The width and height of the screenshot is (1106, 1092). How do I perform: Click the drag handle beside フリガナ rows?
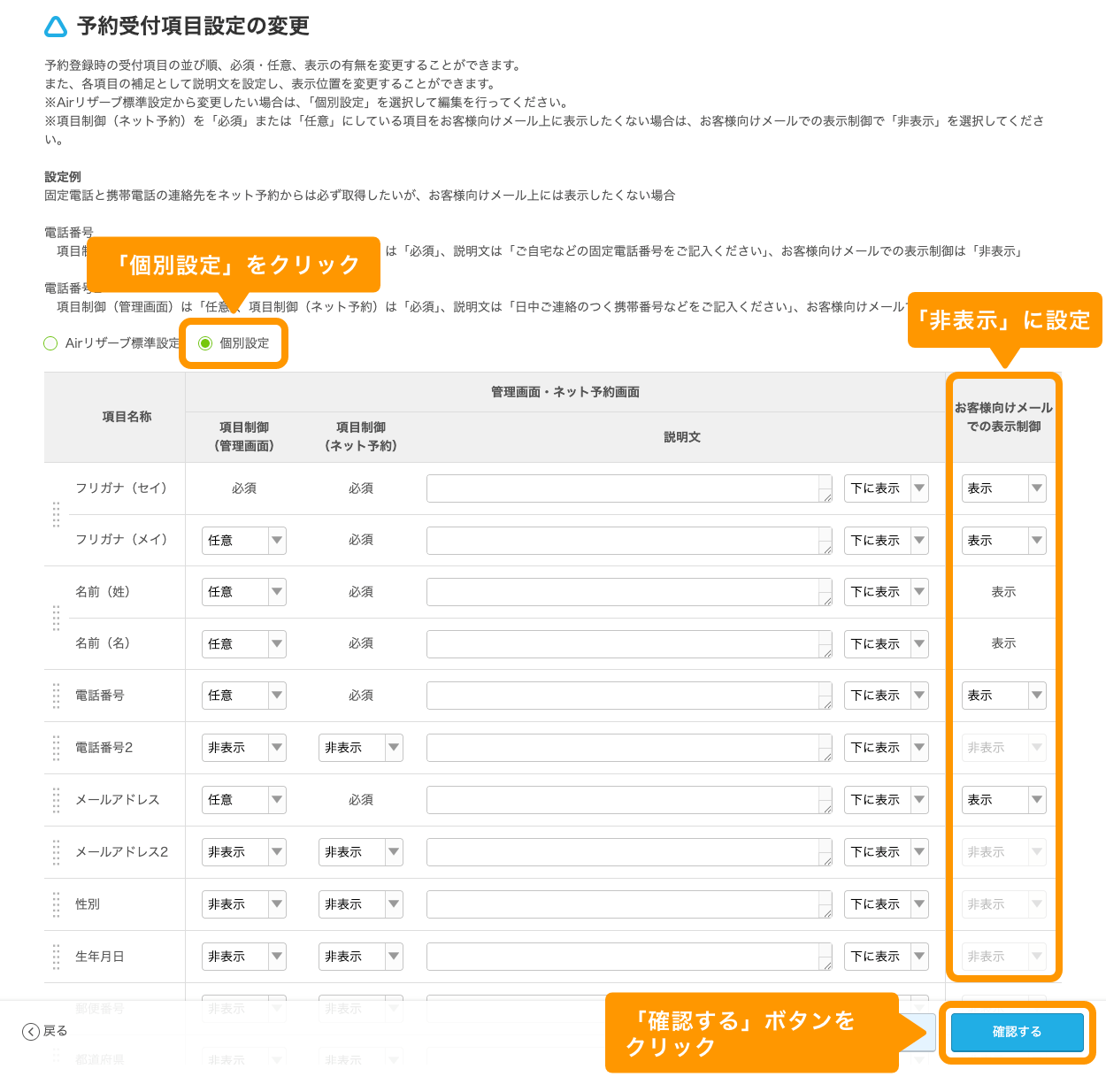(56, 514)
